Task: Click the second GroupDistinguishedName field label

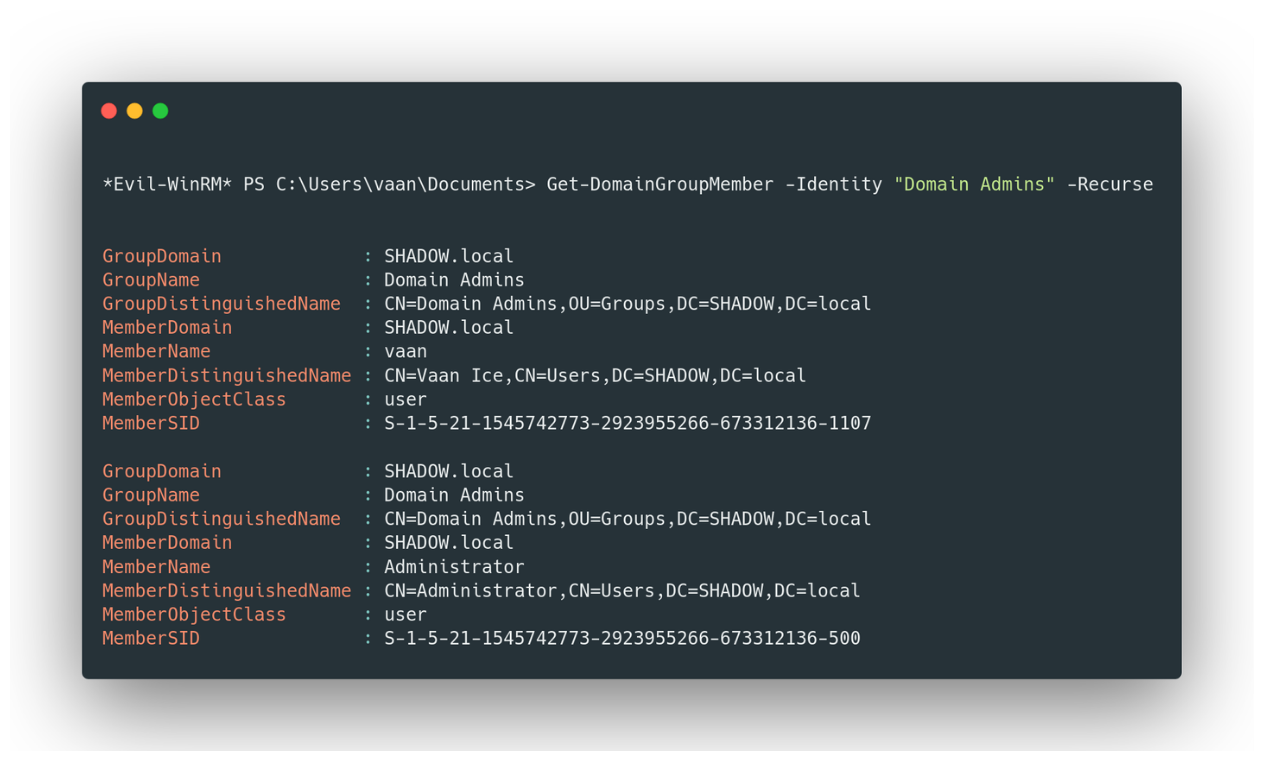Action: (x=221, y=519)
